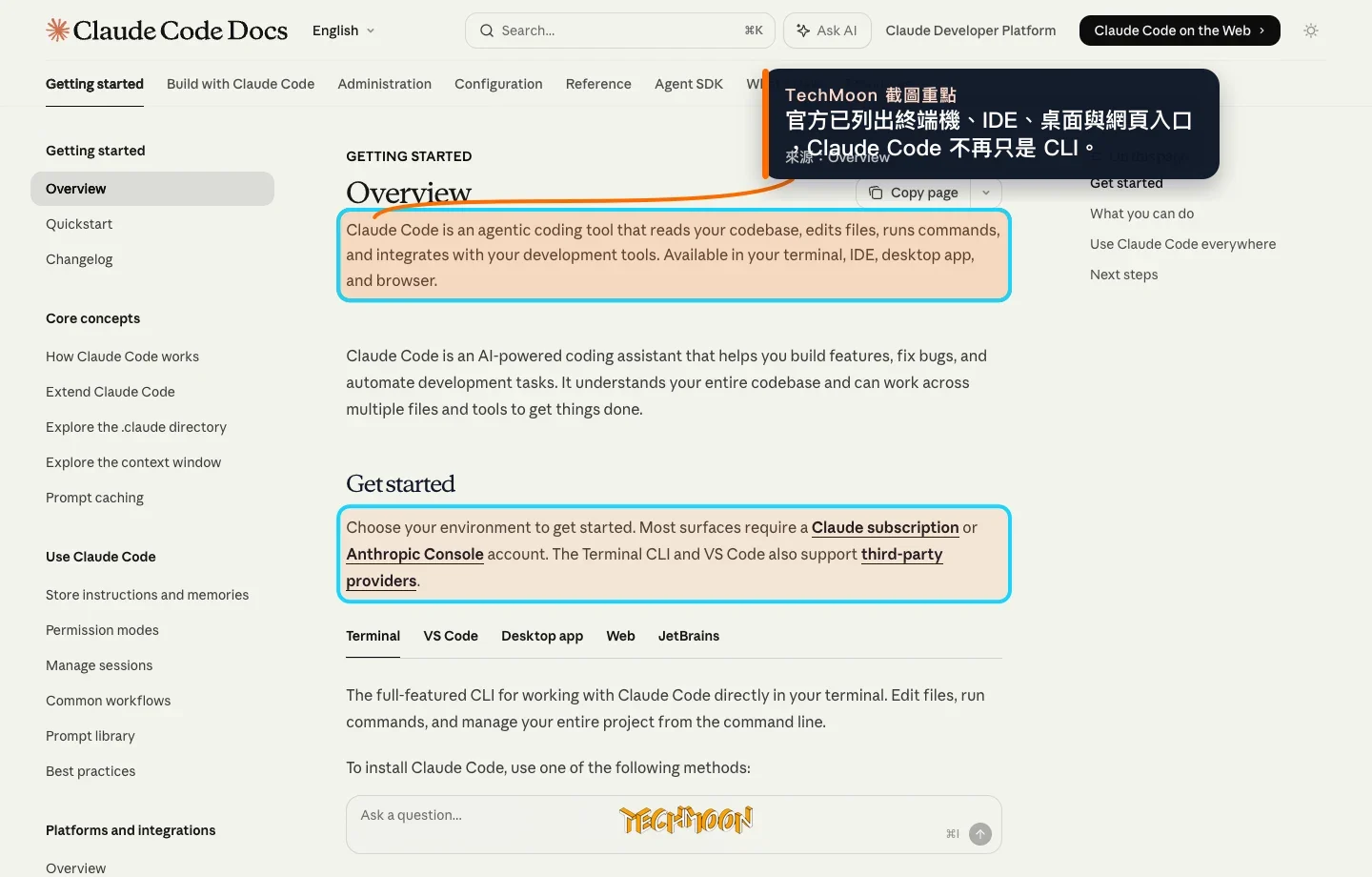Open the Agent SDK tab
Screen dimensions: 1372x877
689,84
